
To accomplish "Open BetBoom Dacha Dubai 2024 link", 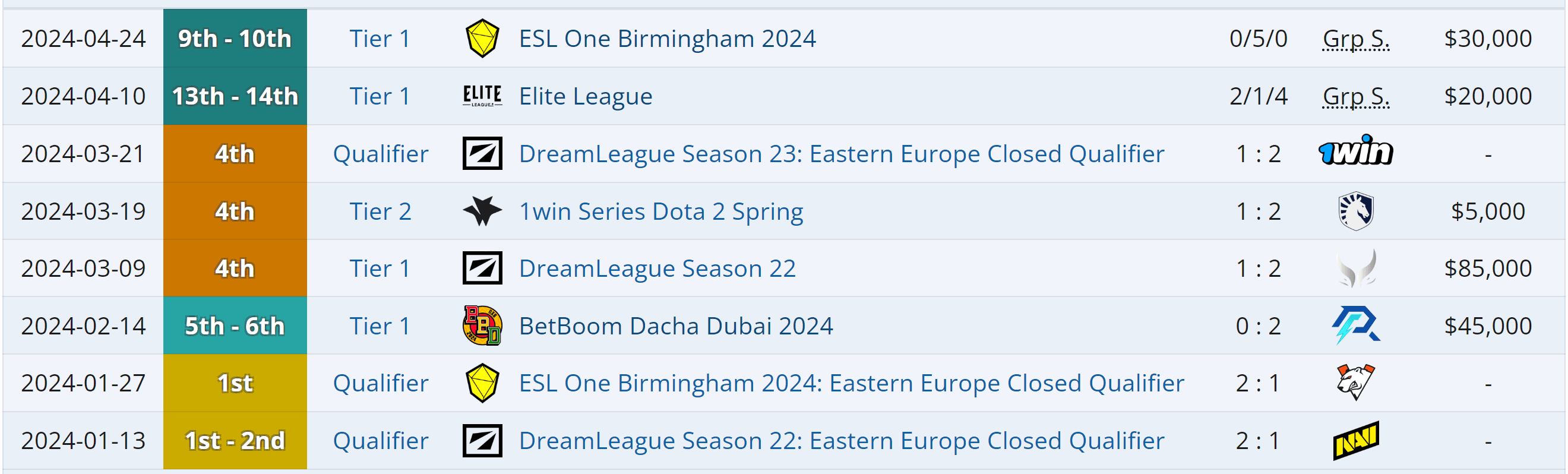I will tap(676, 326).
